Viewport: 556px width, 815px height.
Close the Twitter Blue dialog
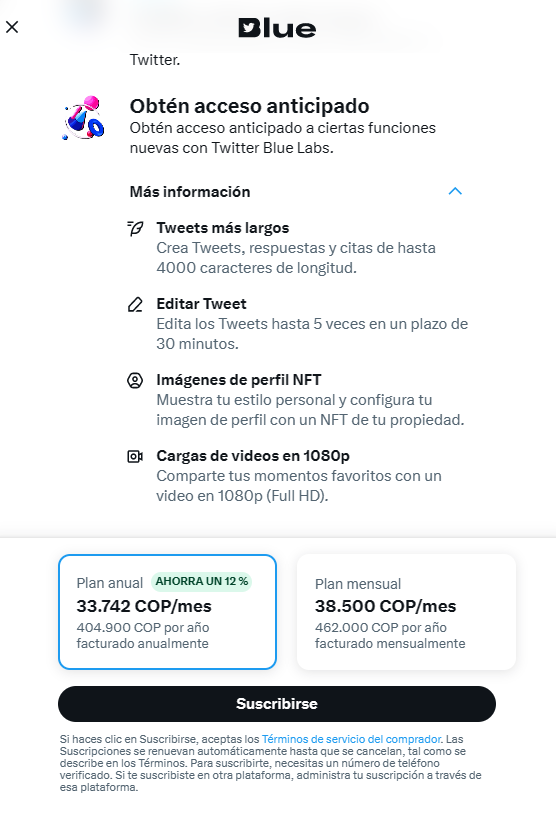[12, 27]
